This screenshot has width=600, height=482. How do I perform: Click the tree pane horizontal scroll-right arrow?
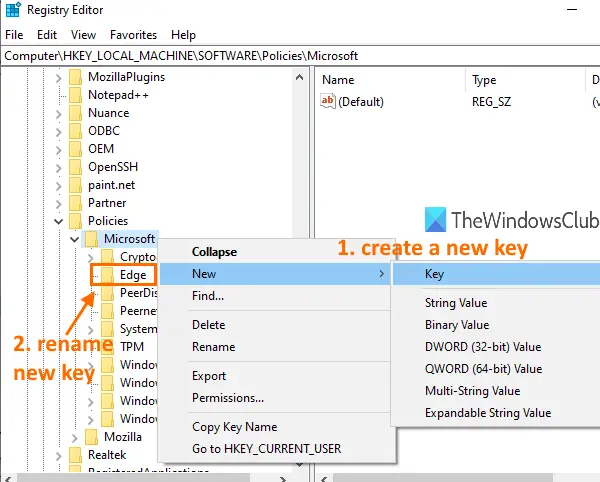(x=283, y=478)
